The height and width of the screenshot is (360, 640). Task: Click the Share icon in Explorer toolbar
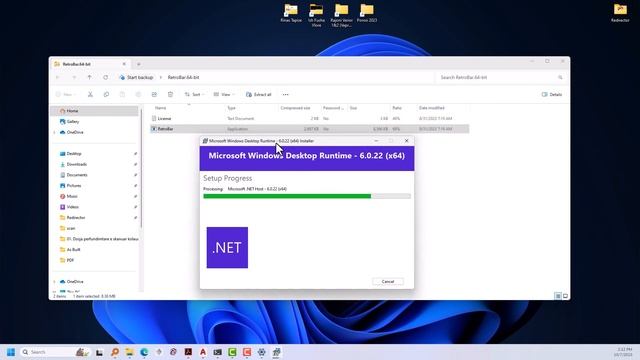coord(154,94)
